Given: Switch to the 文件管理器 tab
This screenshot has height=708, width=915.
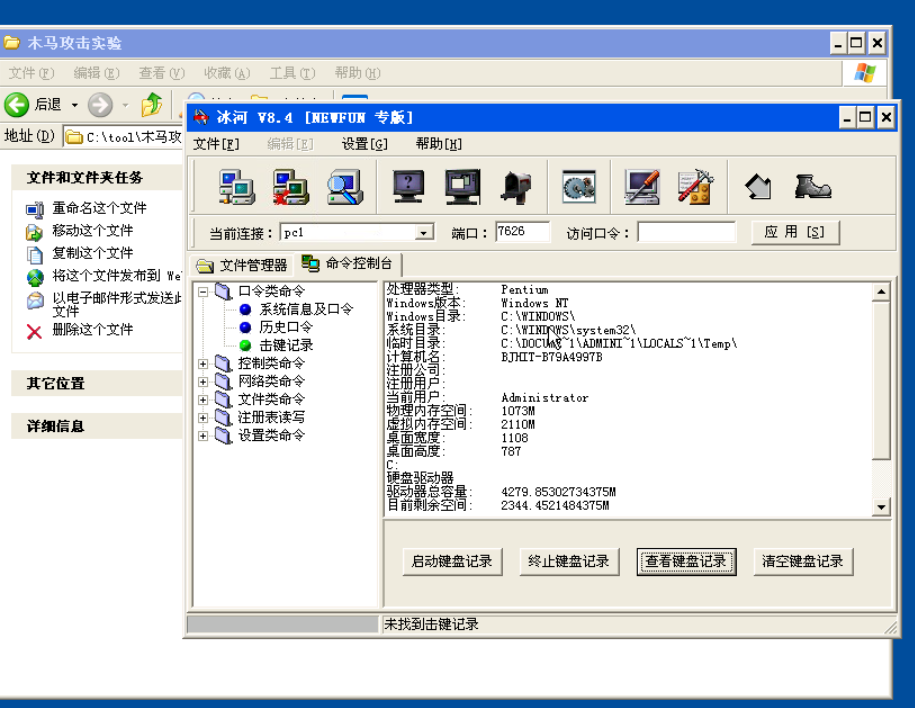Looking at the screenshot, I should (x=242, y=266).
